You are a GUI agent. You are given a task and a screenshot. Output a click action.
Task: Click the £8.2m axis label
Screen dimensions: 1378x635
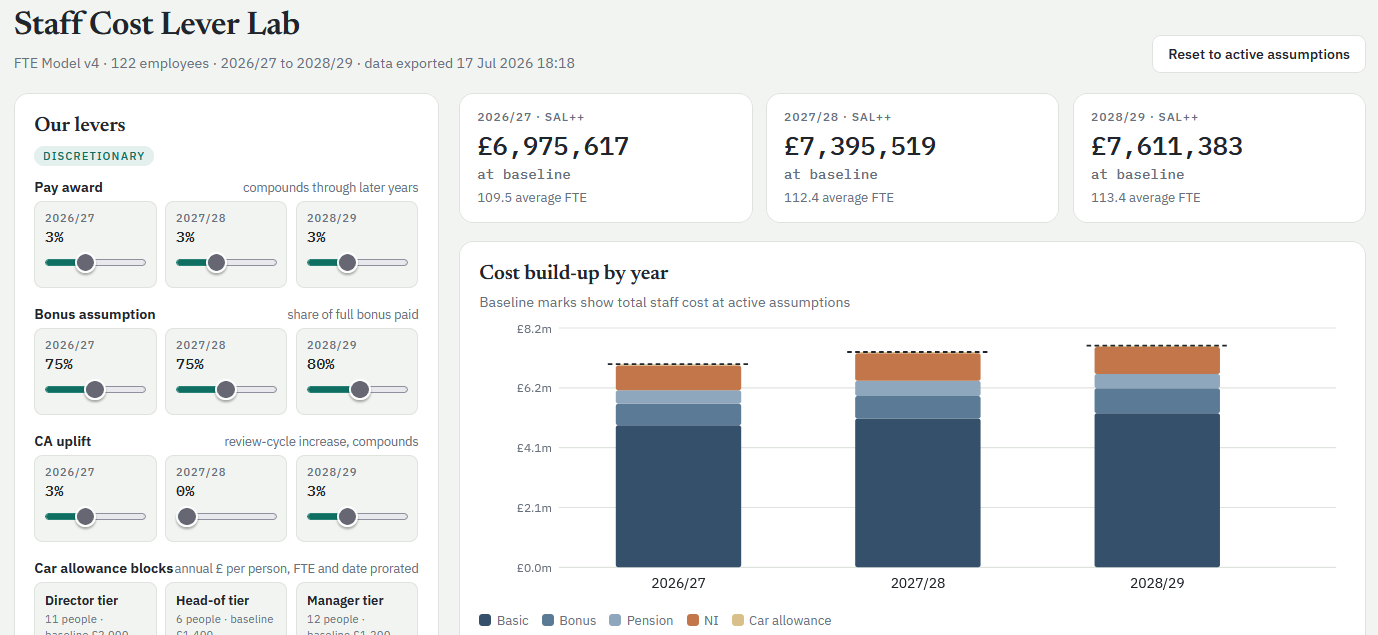(x=533, y=328)
